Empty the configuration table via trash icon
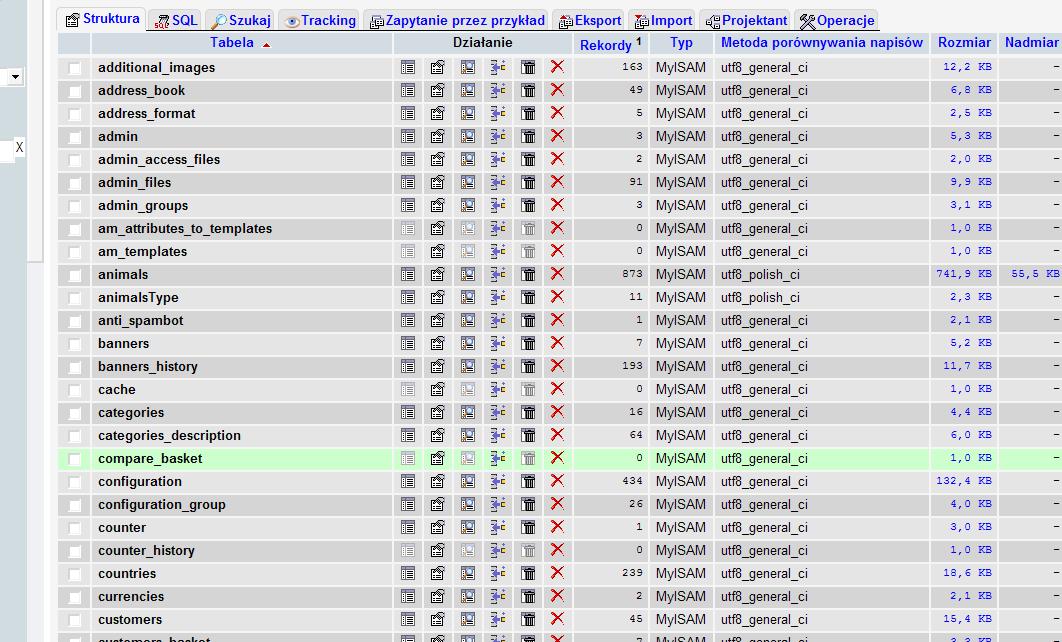 [x=528, y=481]
